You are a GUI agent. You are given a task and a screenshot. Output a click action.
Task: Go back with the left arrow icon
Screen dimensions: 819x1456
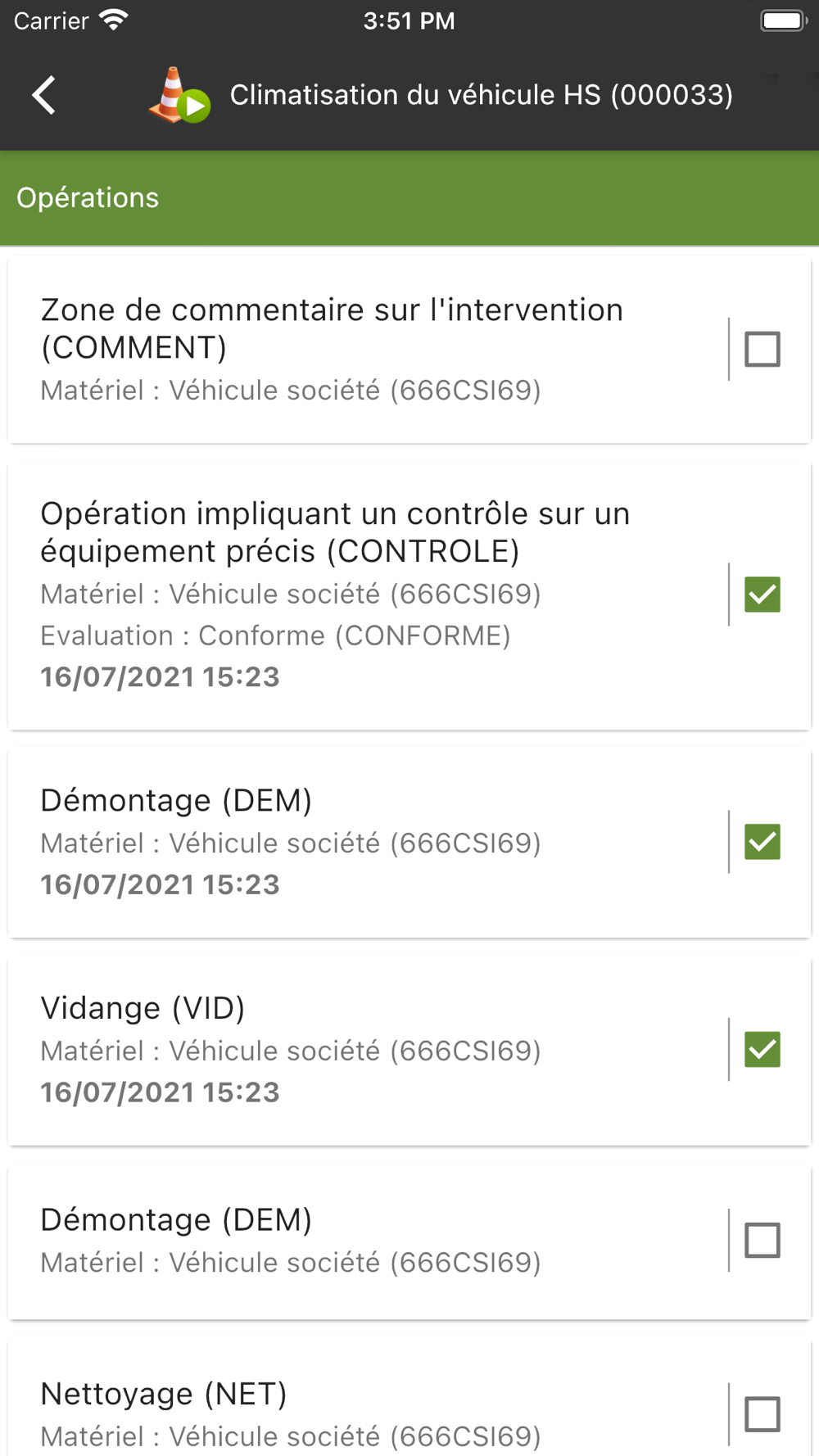point(44,95)
